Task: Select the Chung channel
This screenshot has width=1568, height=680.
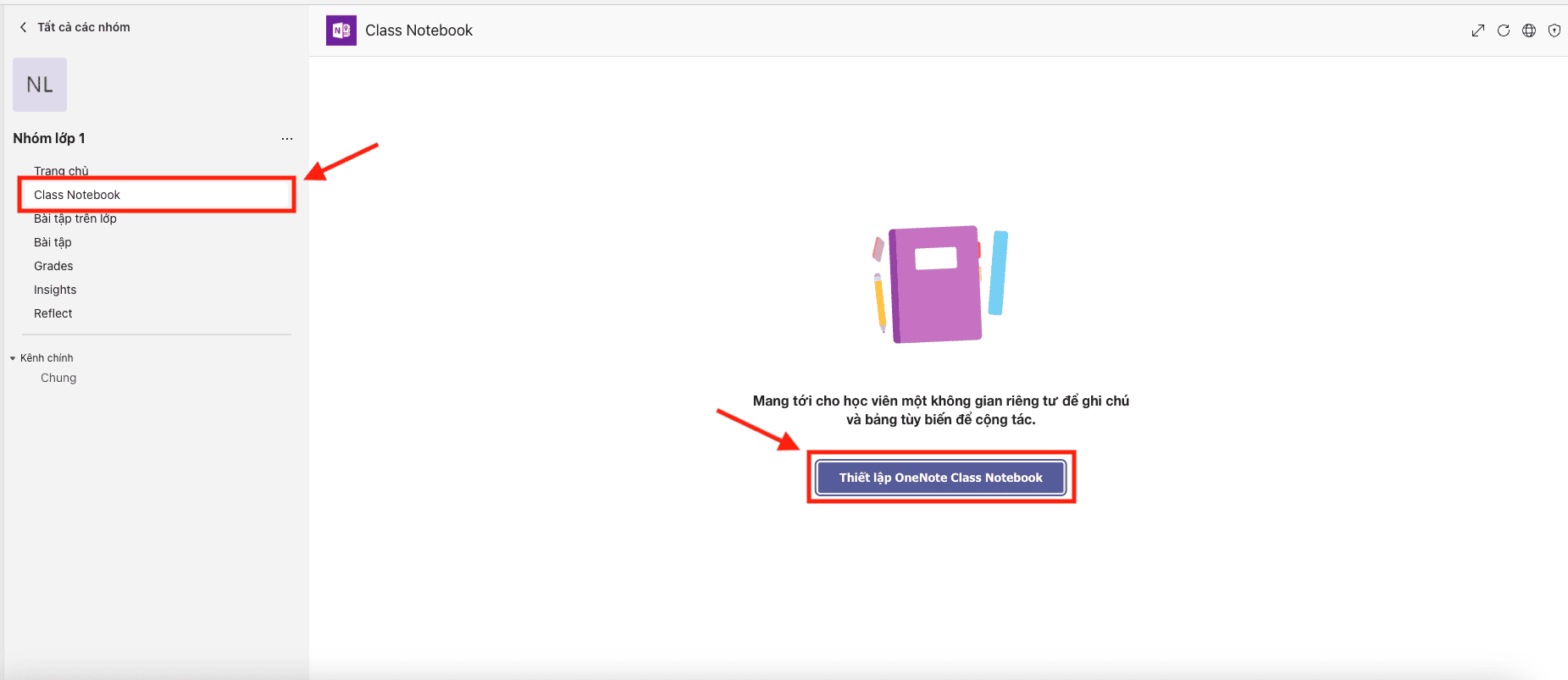Action: point(58,378)
